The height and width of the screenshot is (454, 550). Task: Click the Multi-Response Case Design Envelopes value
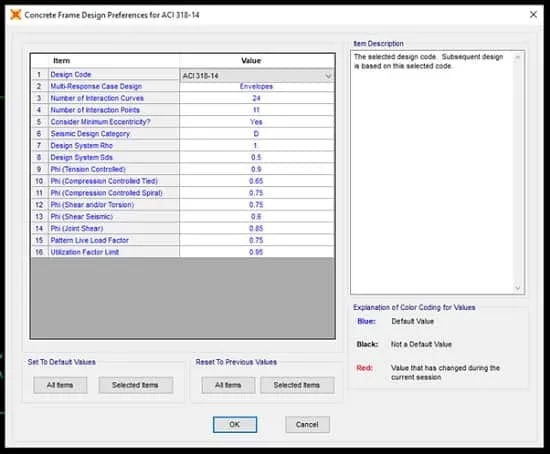256,86
